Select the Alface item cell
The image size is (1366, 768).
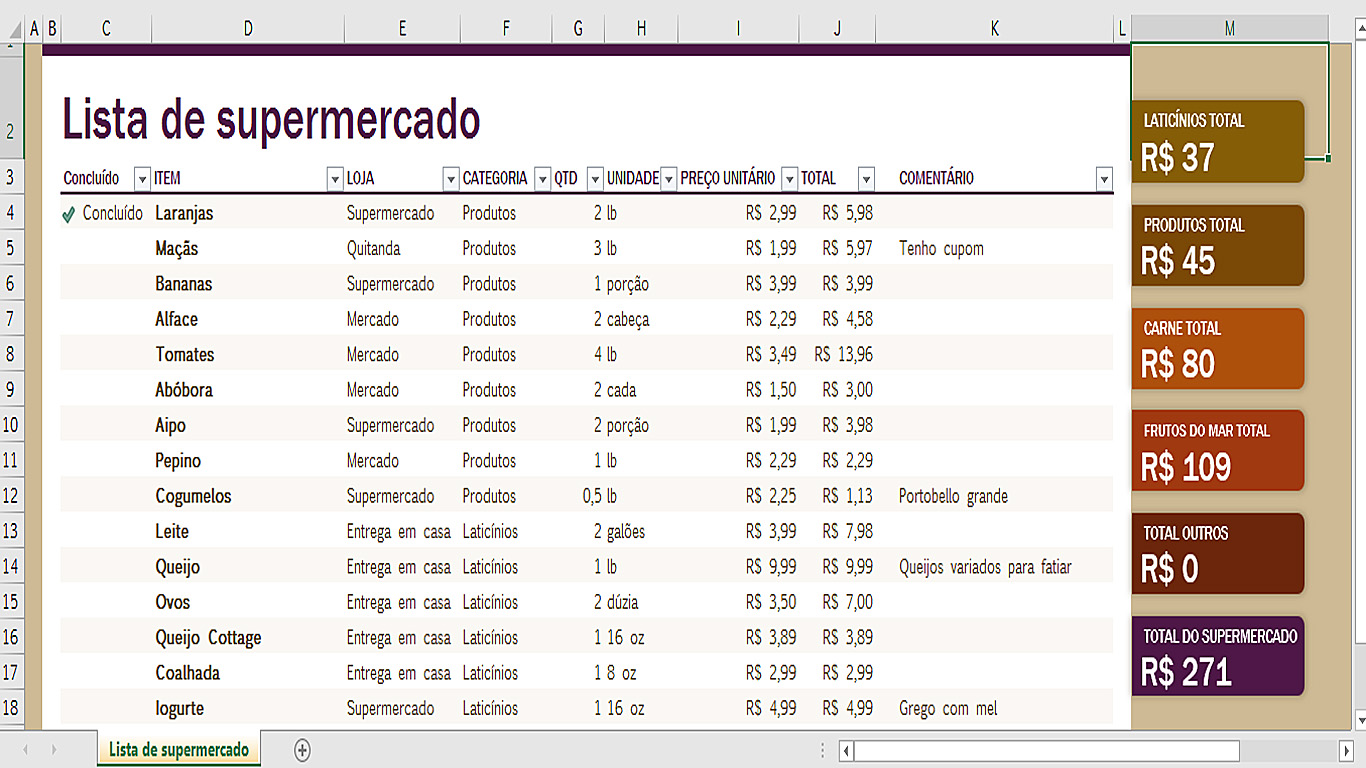point(248,320)
